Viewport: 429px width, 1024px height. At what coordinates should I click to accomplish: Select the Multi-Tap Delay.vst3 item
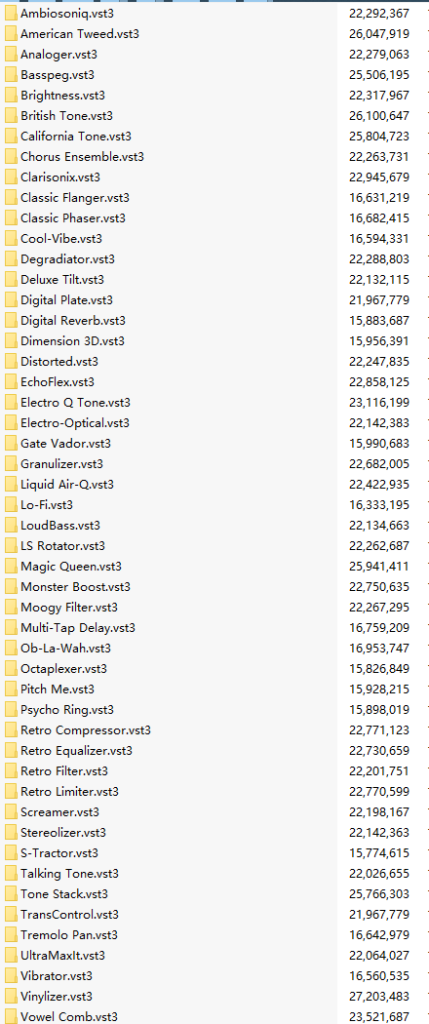coord(78,628)
